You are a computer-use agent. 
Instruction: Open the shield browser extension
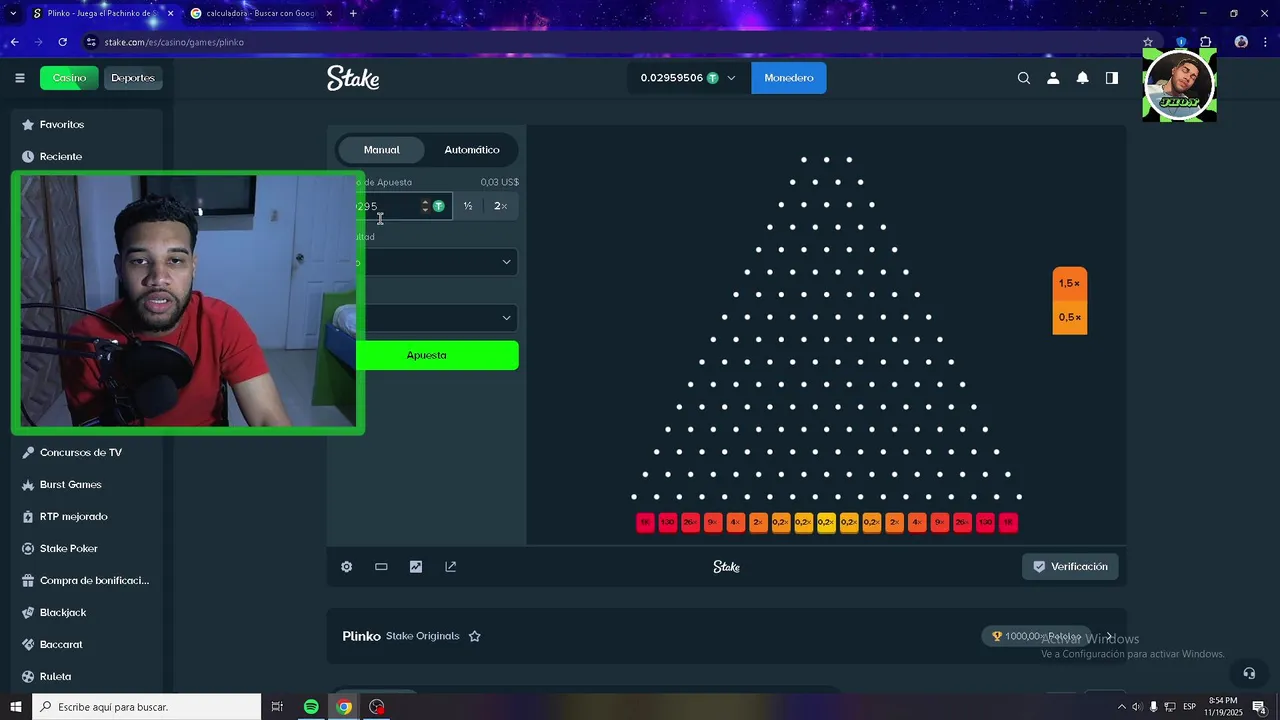coord(1181,42)
